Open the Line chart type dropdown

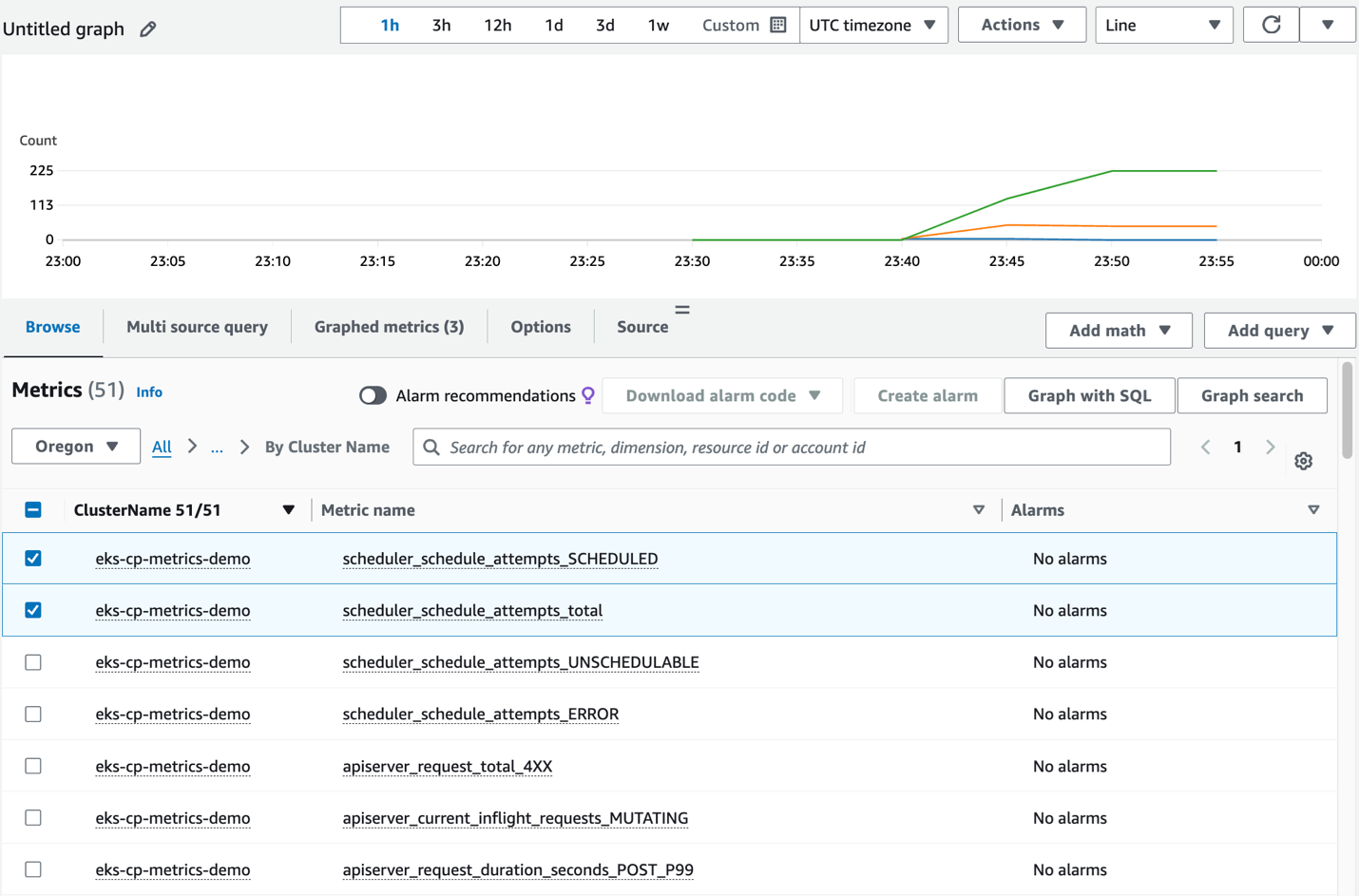click(x=1163, y=25)
